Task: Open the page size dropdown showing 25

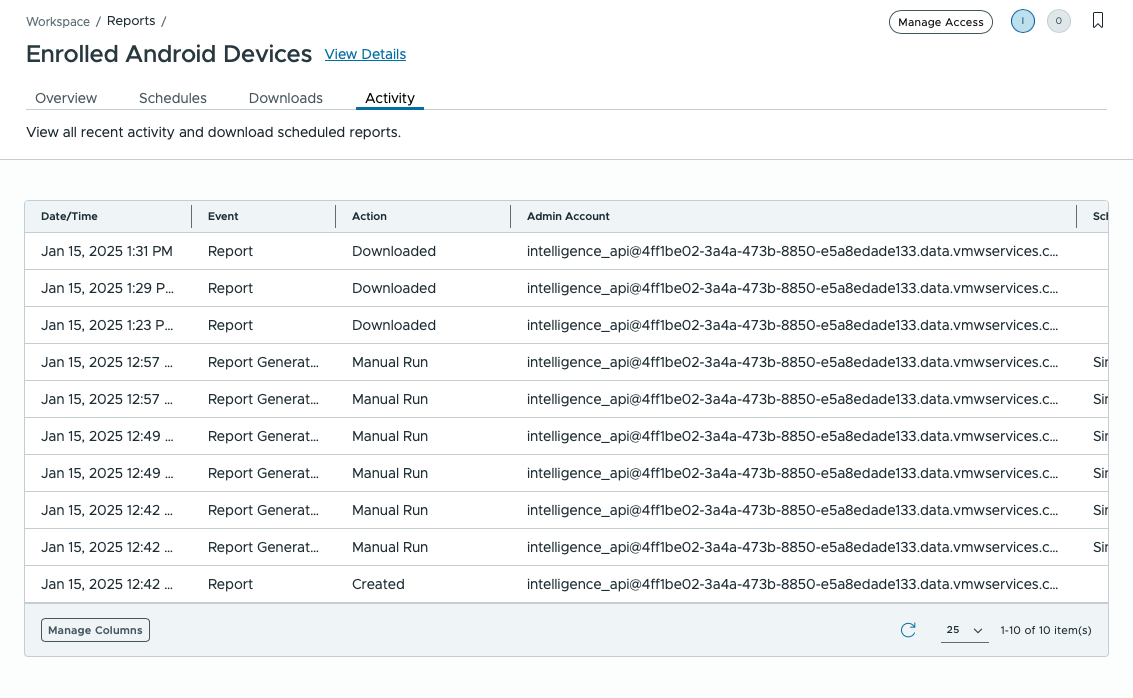Action: pos(963,630)
